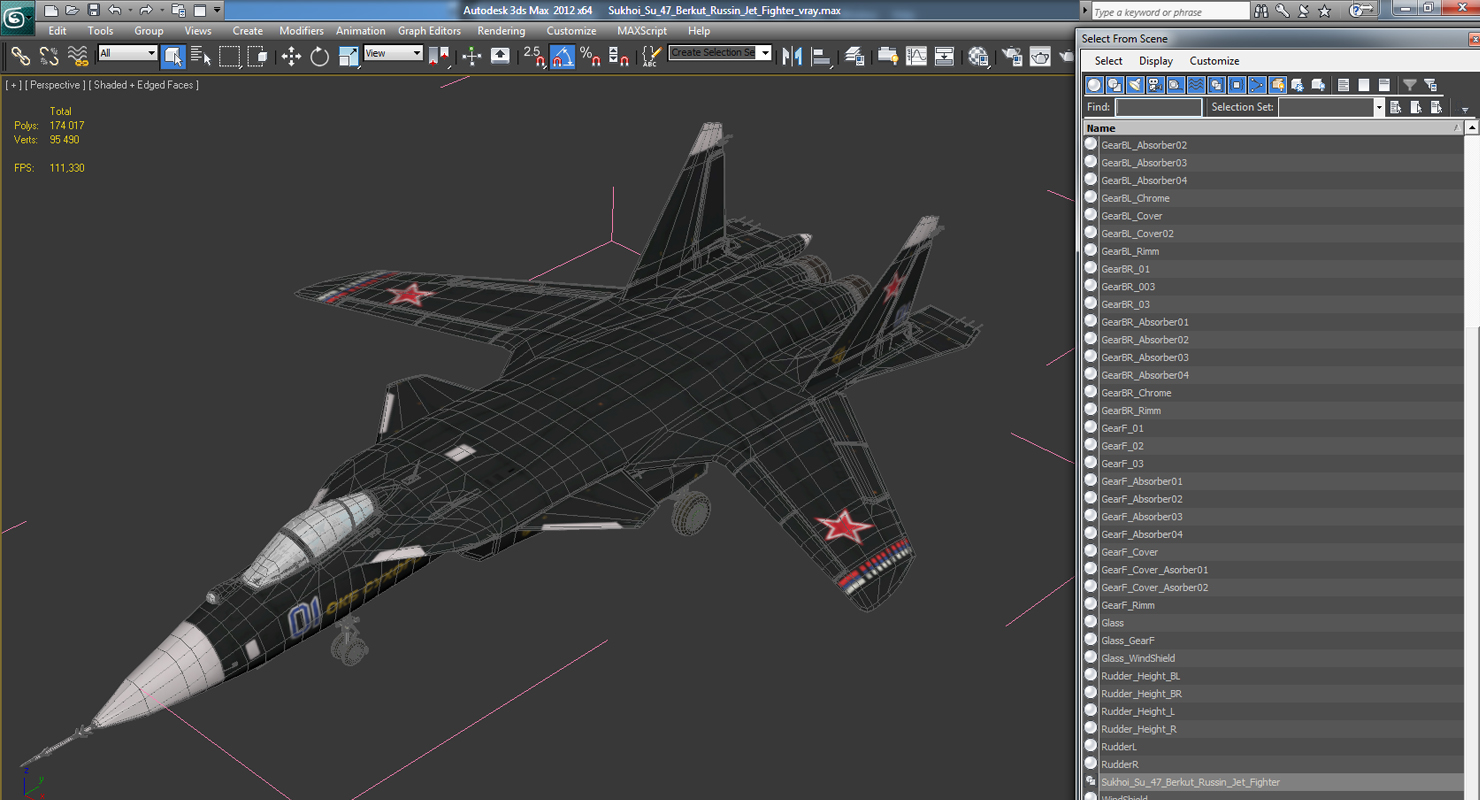The image size is (1480, 800).
Task: Click the Open File icon
Action: pos(72,10)
